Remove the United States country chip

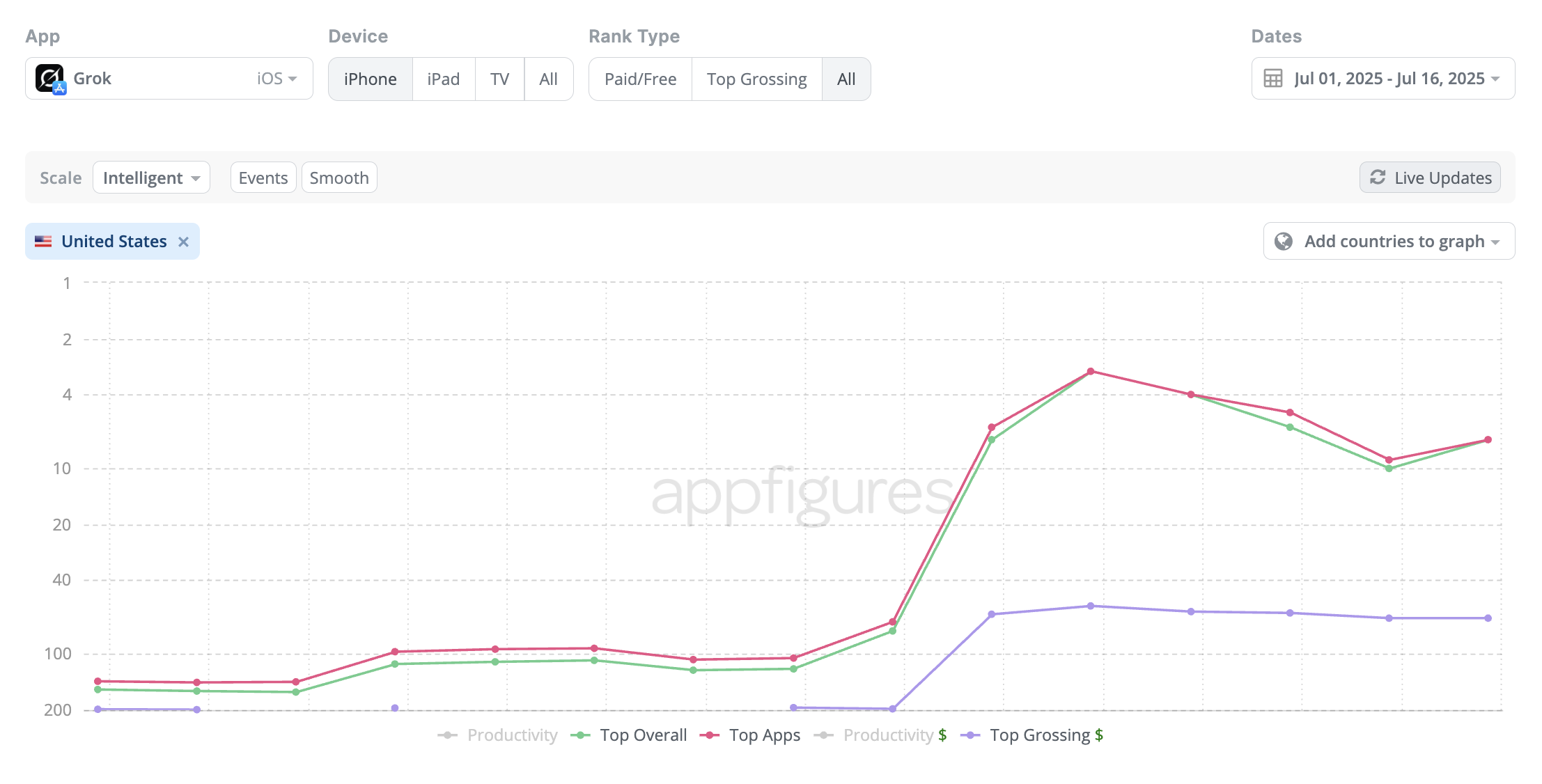point(184,241)
